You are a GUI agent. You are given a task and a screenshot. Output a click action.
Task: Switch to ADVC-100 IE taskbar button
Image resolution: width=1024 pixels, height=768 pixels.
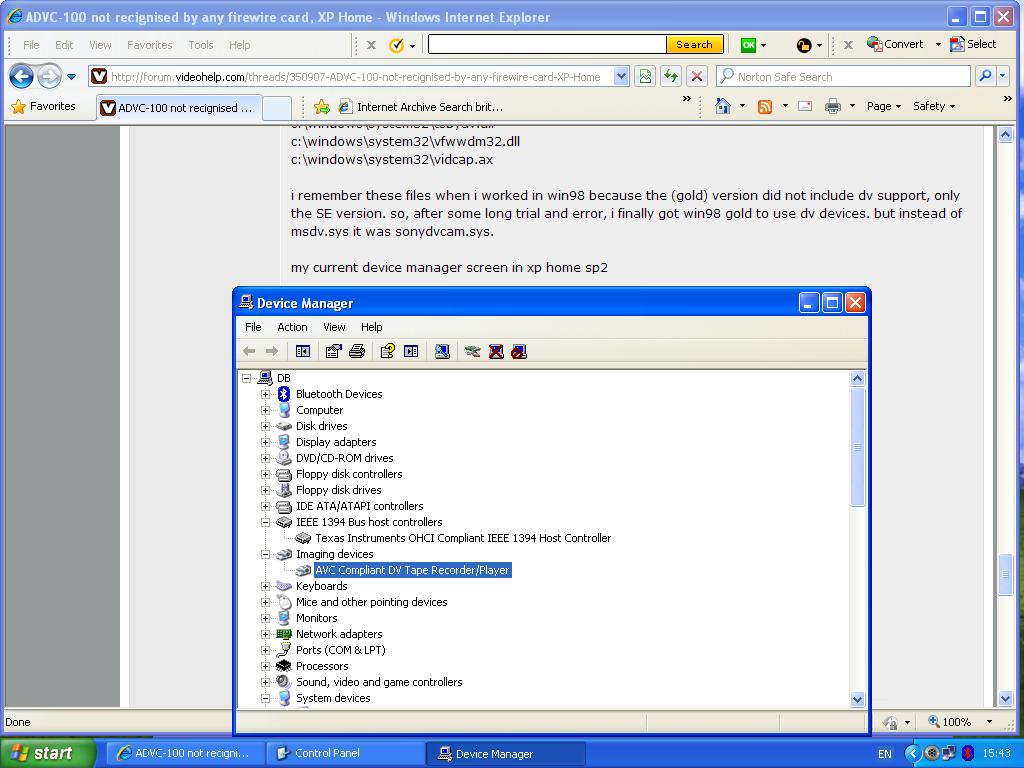(185, 754)
